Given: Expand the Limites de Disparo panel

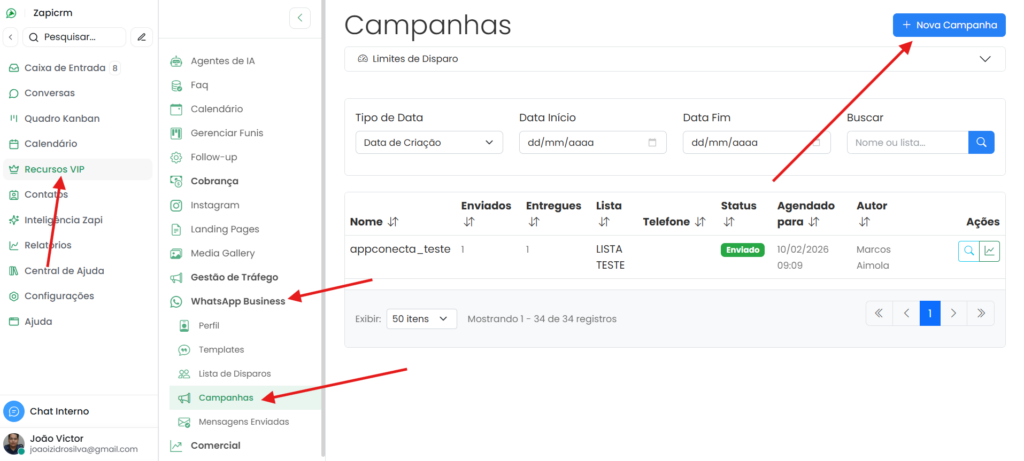Looking at the screenshot, I should tap(675, 59).
